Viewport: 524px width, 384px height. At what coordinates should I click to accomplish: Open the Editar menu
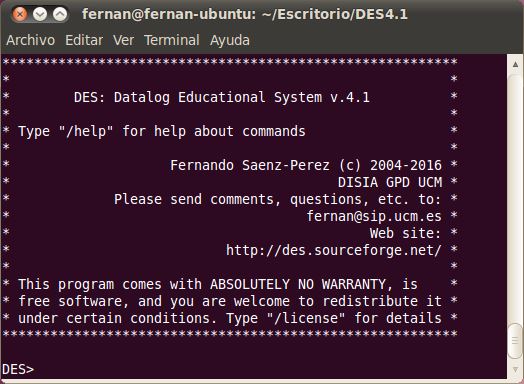click(x=84, y=40)
